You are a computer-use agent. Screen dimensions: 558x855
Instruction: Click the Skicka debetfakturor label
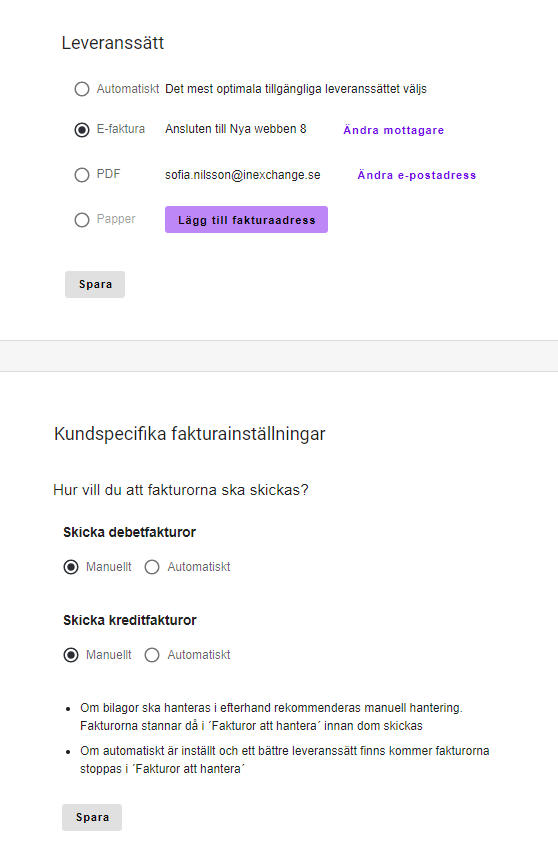pyautogui.click(x=129, y=532)
